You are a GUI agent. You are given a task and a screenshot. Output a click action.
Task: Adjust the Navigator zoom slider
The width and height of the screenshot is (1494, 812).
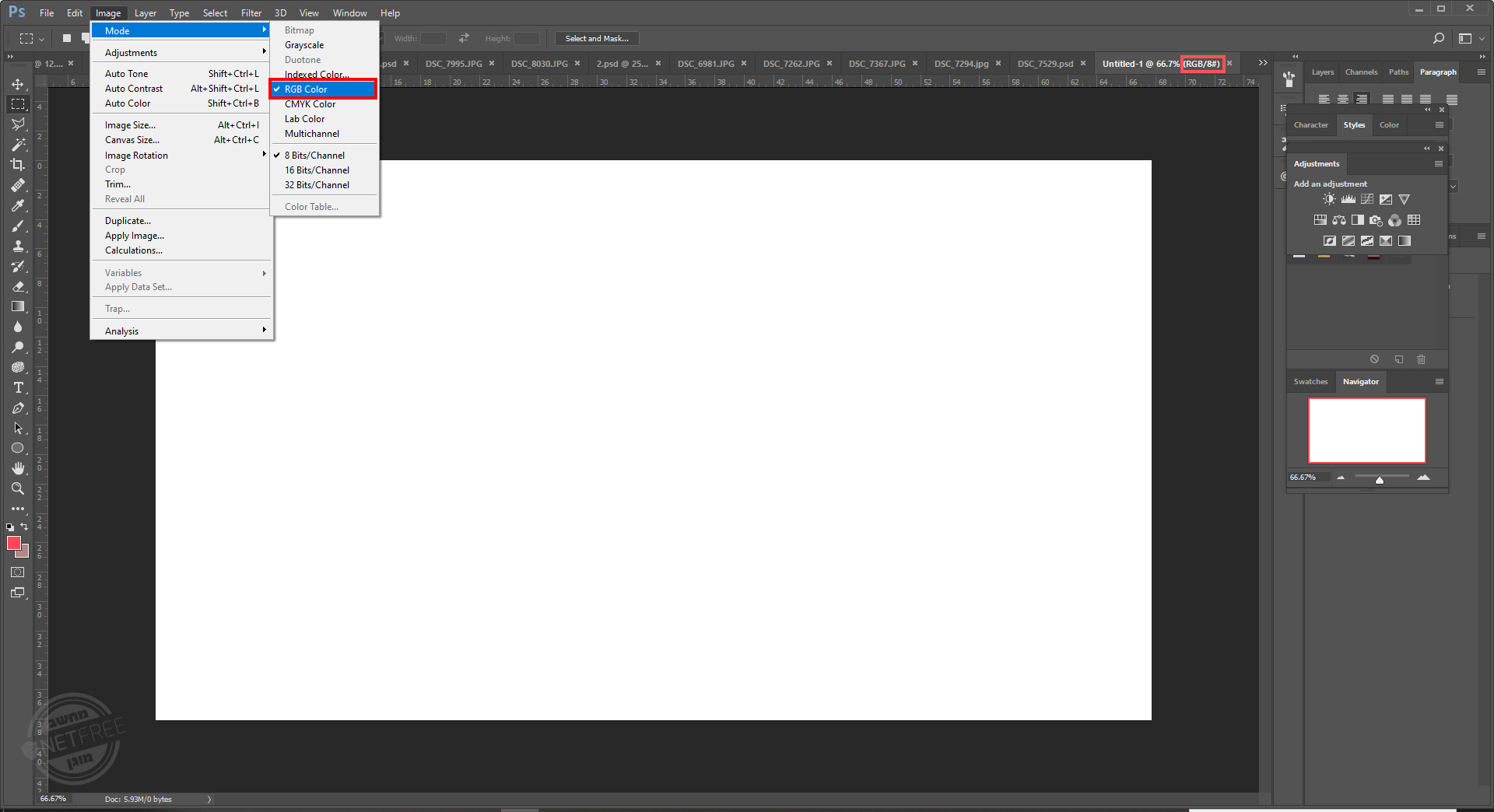pos(1380,480)
